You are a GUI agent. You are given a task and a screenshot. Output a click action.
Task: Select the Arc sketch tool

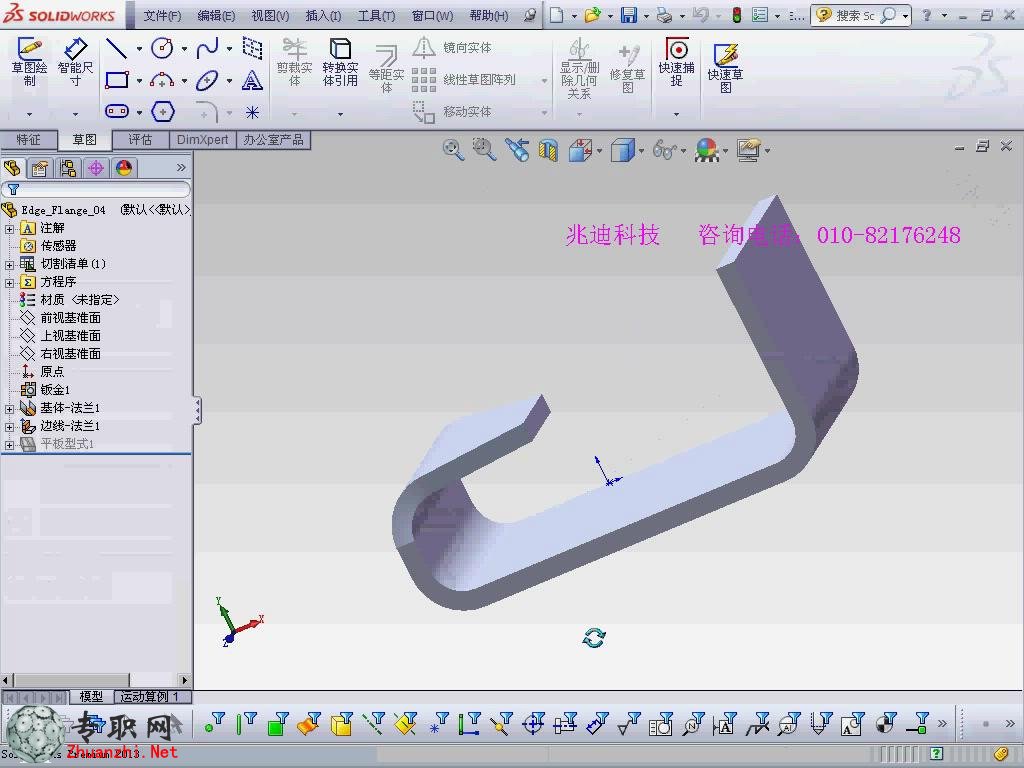click(162, 80)
